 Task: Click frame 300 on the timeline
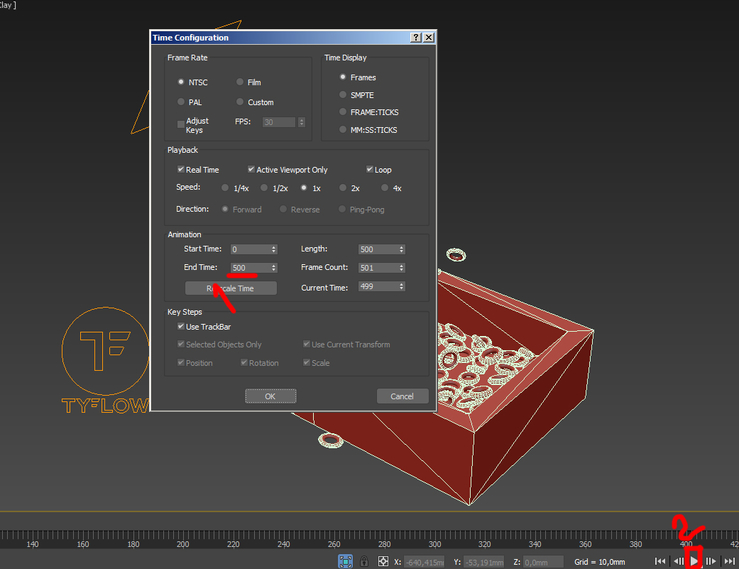(435, 544)
